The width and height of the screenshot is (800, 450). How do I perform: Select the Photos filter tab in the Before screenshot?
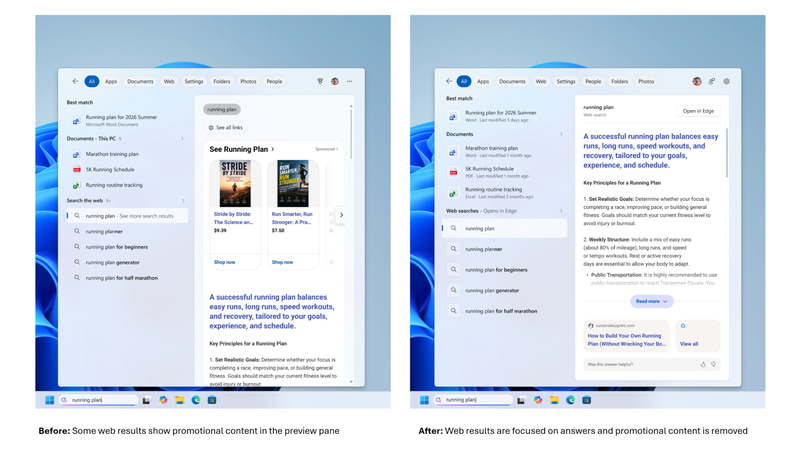tap(248, 81)
